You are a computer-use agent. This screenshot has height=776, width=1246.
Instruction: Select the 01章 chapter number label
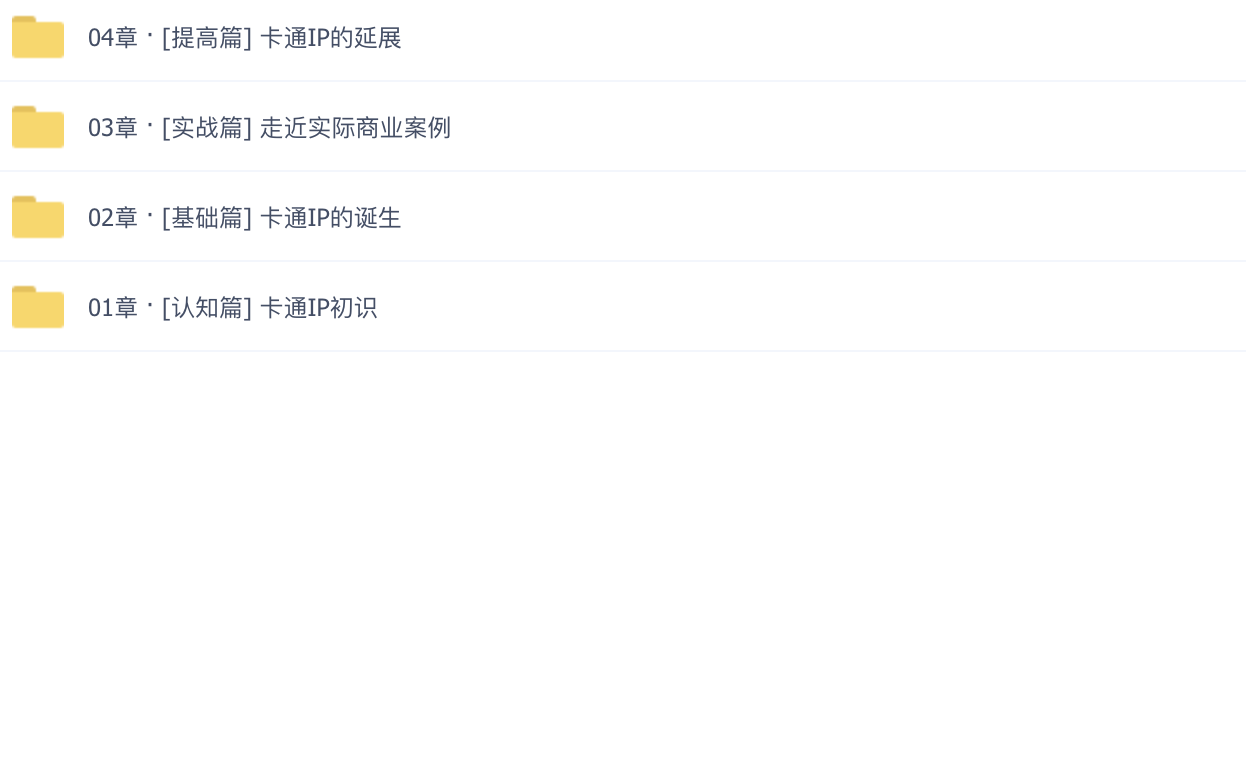pos(112,308)
